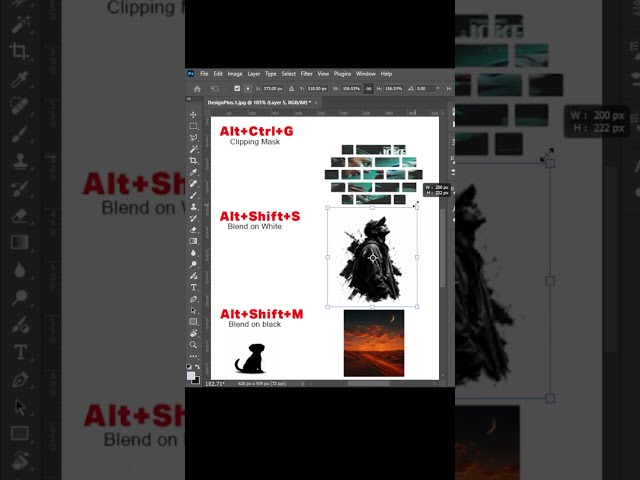Select the Move tool
The height and width of the screenshot is (480, 640).
pos(193,115)
